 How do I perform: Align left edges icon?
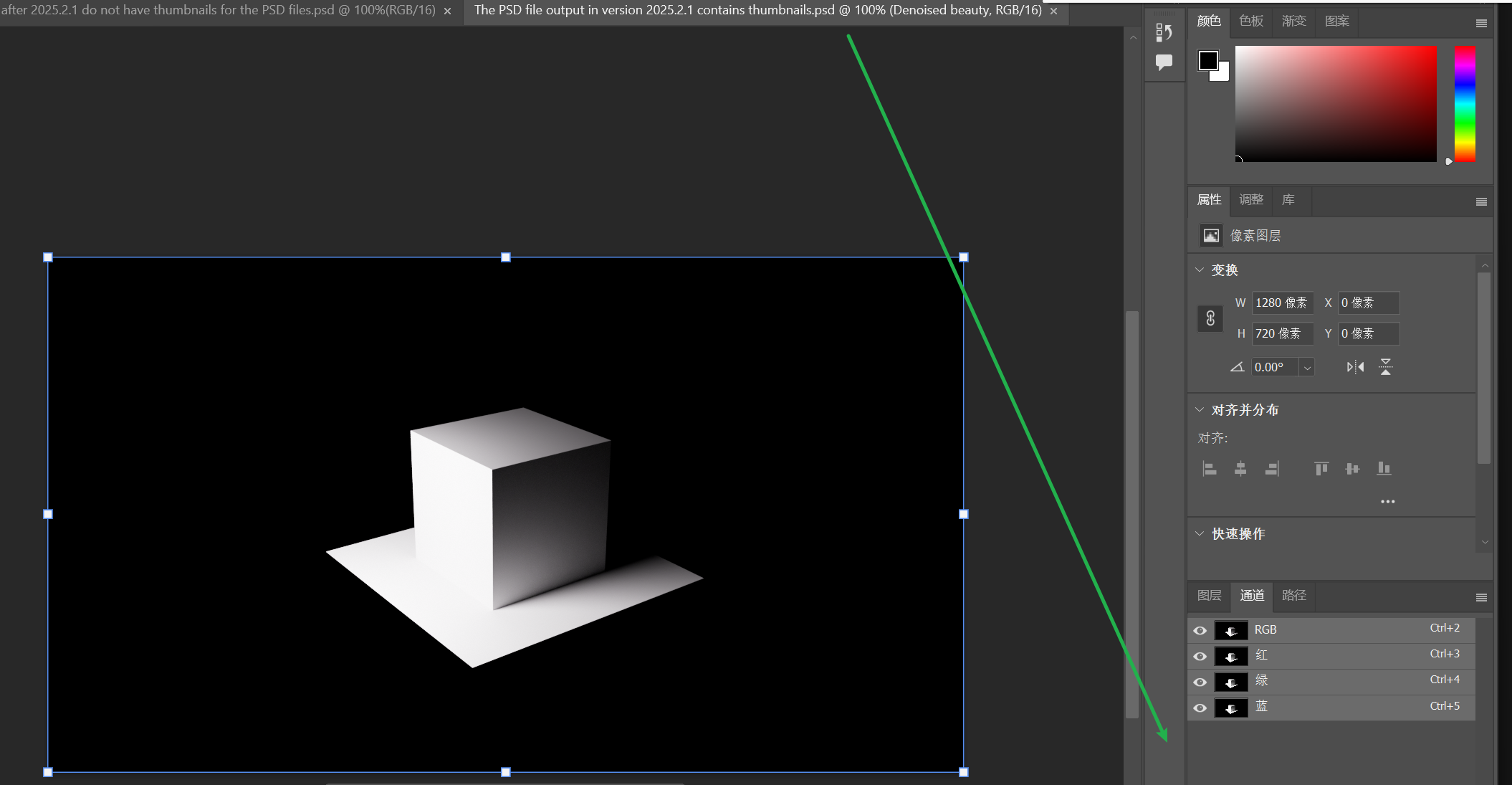pyautogui.click(x=1210, y=469)
